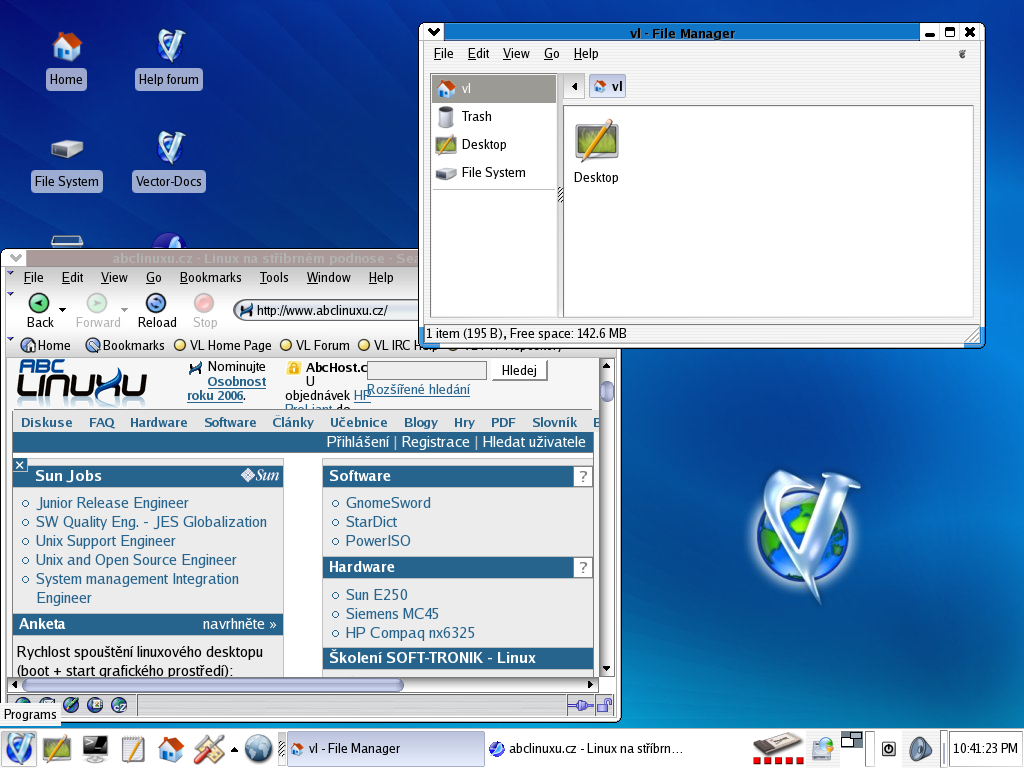Click the wireless network card tray icon
1024x768 pixels.
coord(778,748)
